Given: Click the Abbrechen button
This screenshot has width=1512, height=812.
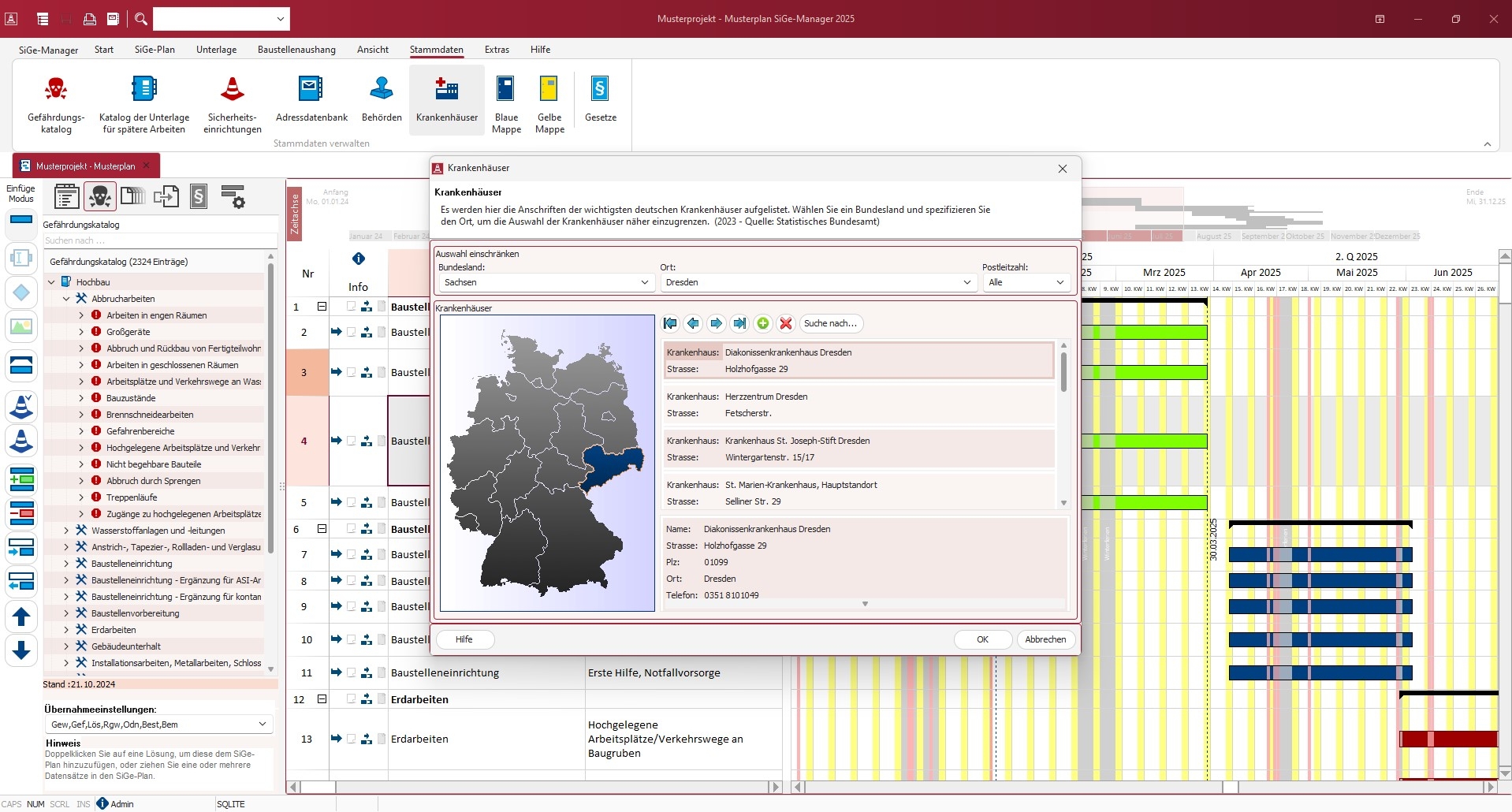Looking at the screenshot, I should click(1045, 639).
